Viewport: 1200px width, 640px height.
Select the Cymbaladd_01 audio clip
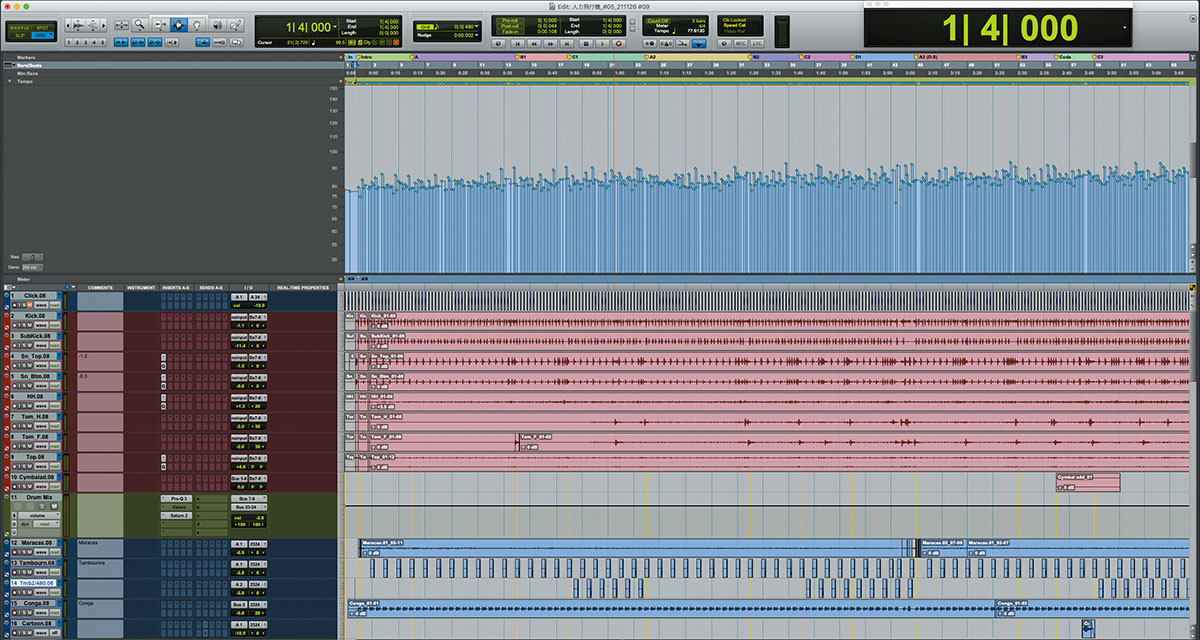coord(1088,482)
